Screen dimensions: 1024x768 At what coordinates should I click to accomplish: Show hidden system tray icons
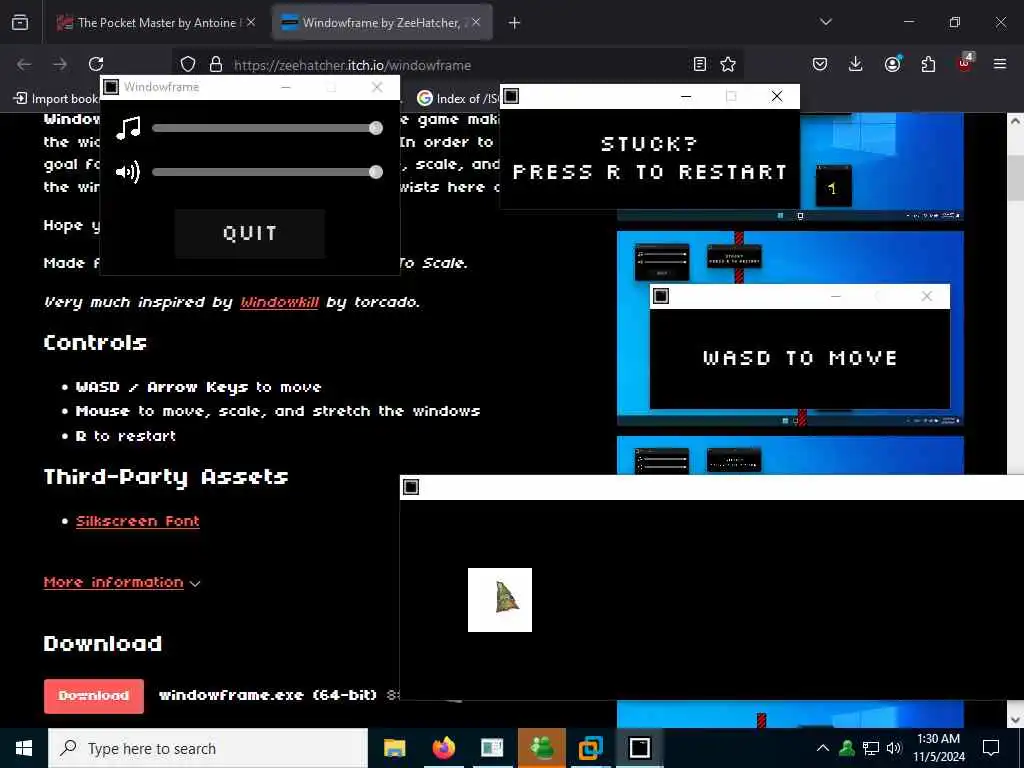pos(823,748)
